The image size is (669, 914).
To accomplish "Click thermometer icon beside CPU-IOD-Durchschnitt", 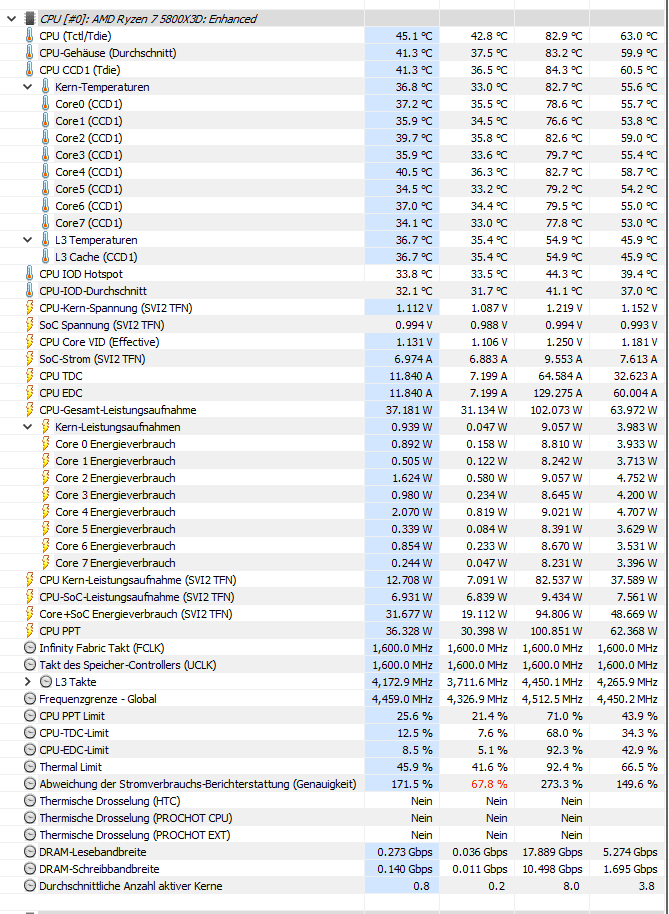I will point(29,291).
